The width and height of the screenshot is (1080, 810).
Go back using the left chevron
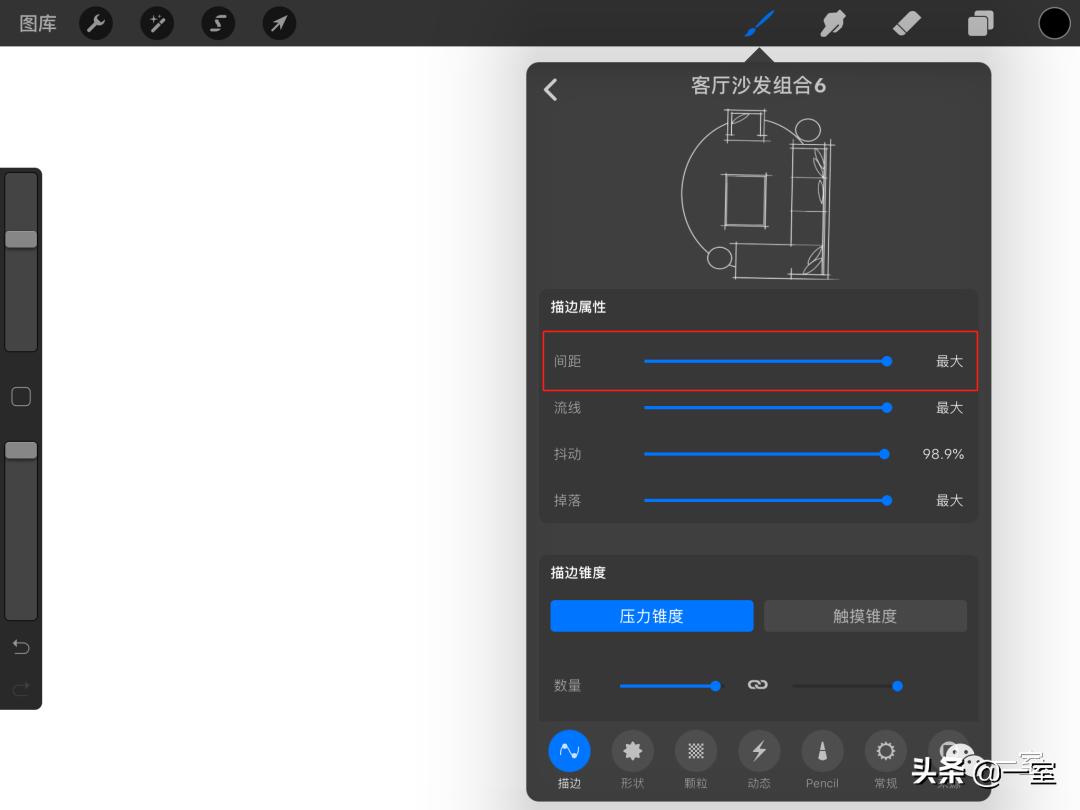551,89
